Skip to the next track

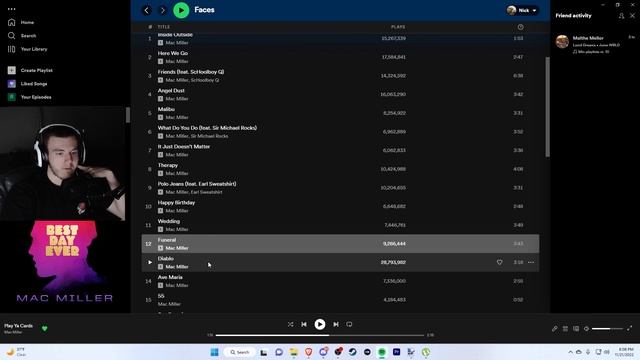[x=336, y=324]
